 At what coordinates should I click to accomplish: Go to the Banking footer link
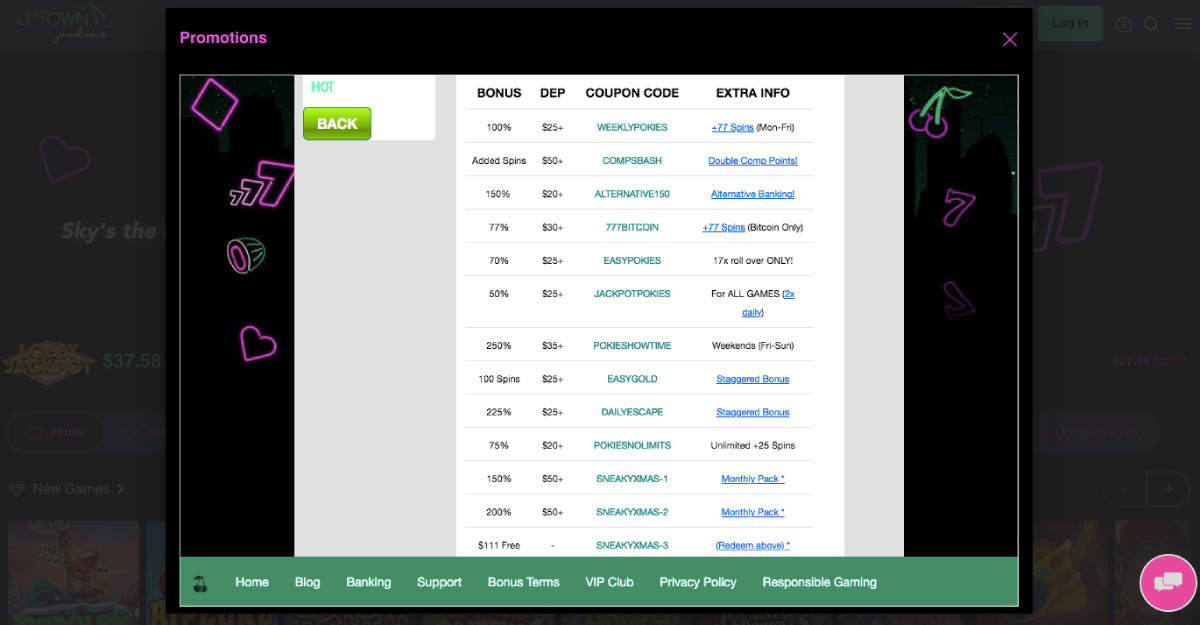pyautogui.click(x=368, y=582)
